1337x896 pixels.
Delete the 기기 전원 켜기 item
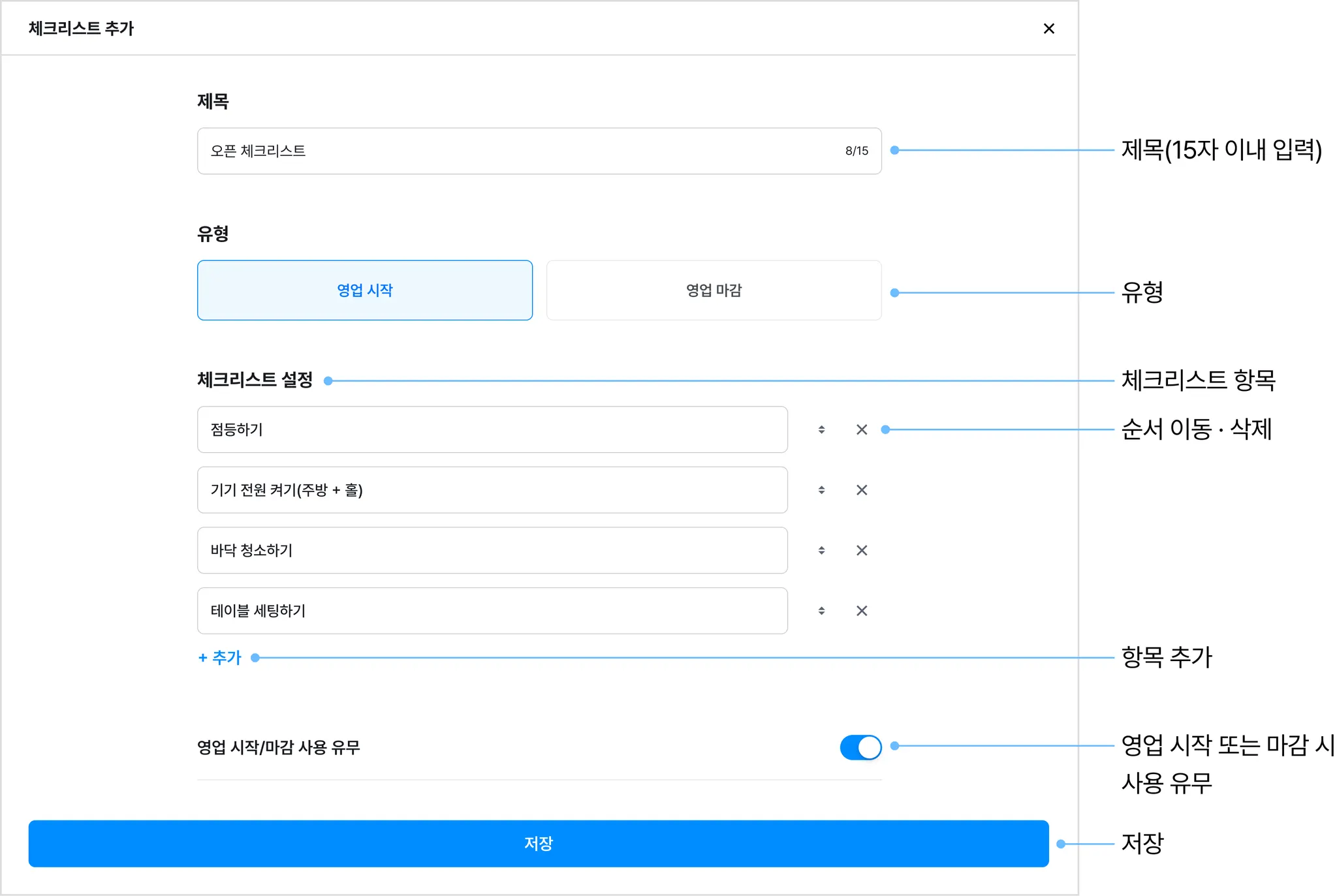(x=862, y=490)
